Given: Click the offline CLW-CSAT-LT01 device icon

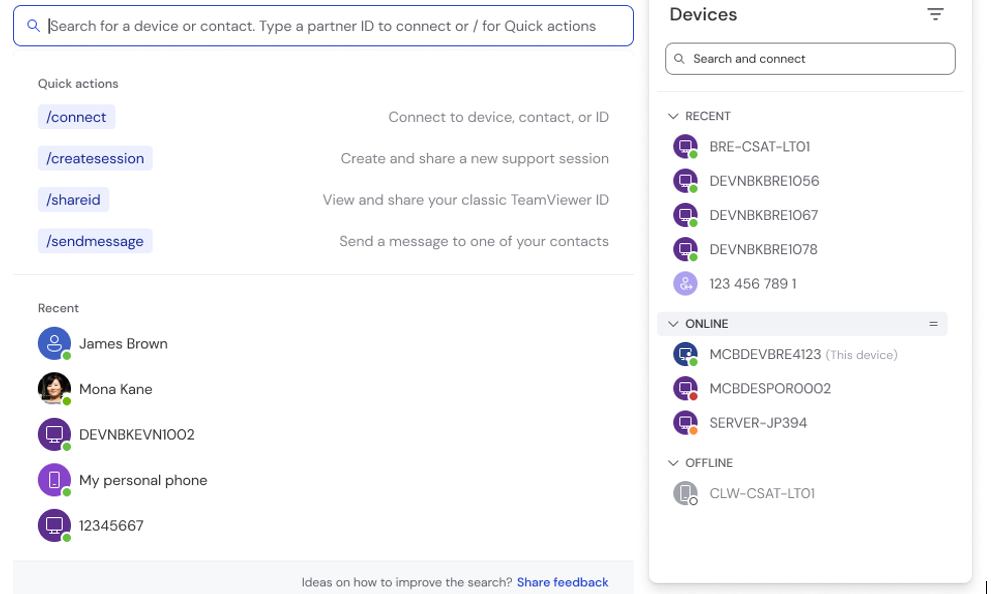Looking at the screenshot, I should point(685,493).
